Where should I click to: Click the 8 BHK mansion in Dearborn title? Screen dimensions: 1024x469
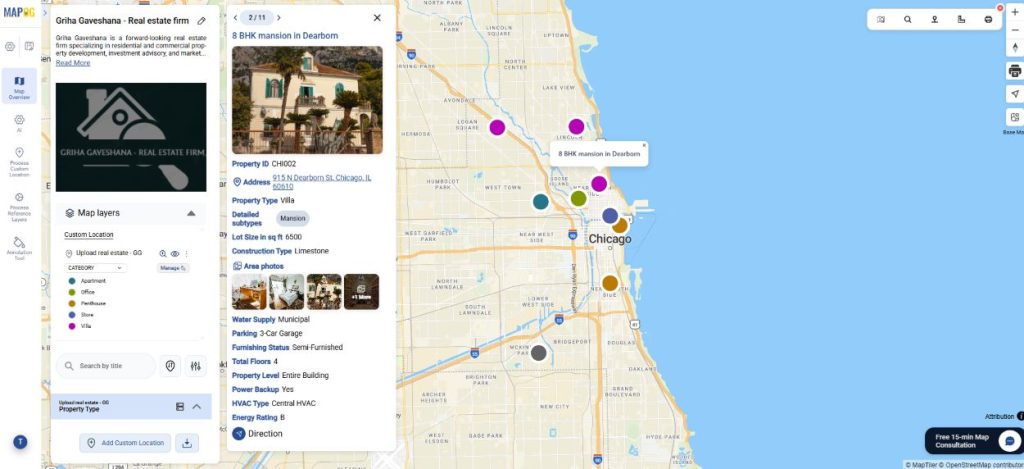tap(285, 36)
